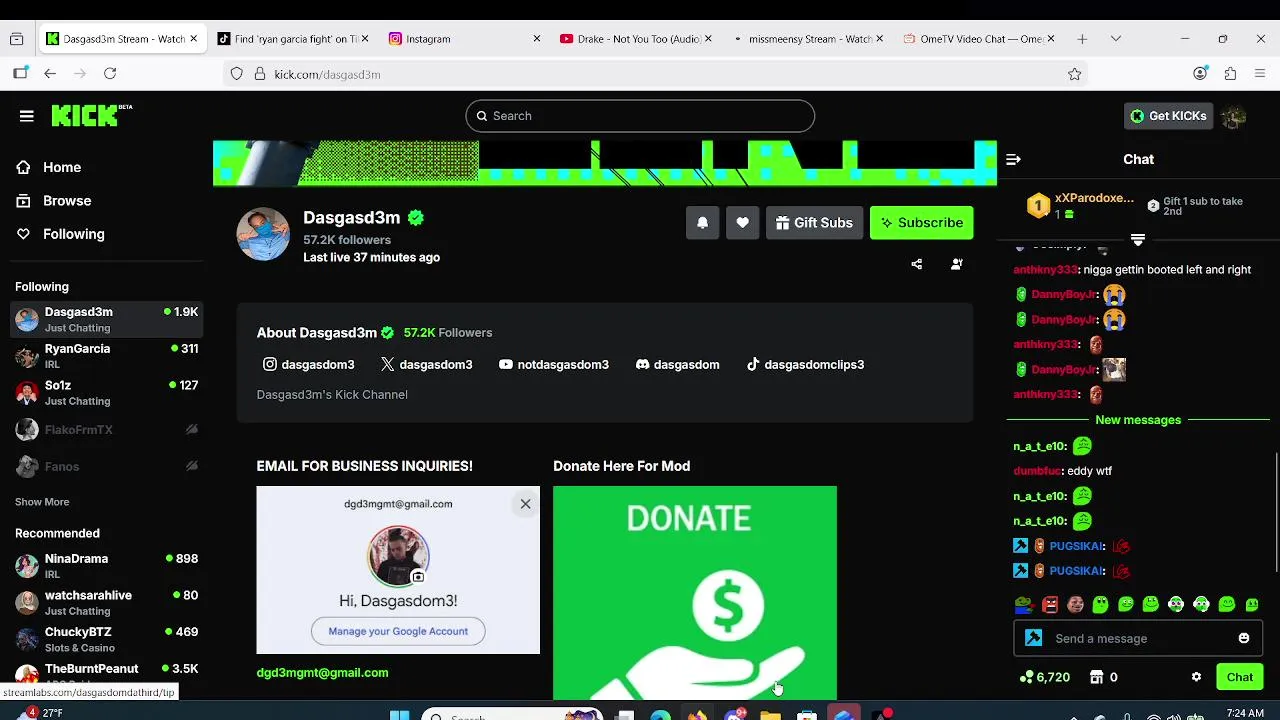Open recommended channel ChuckyBTZ

[106, 640]
